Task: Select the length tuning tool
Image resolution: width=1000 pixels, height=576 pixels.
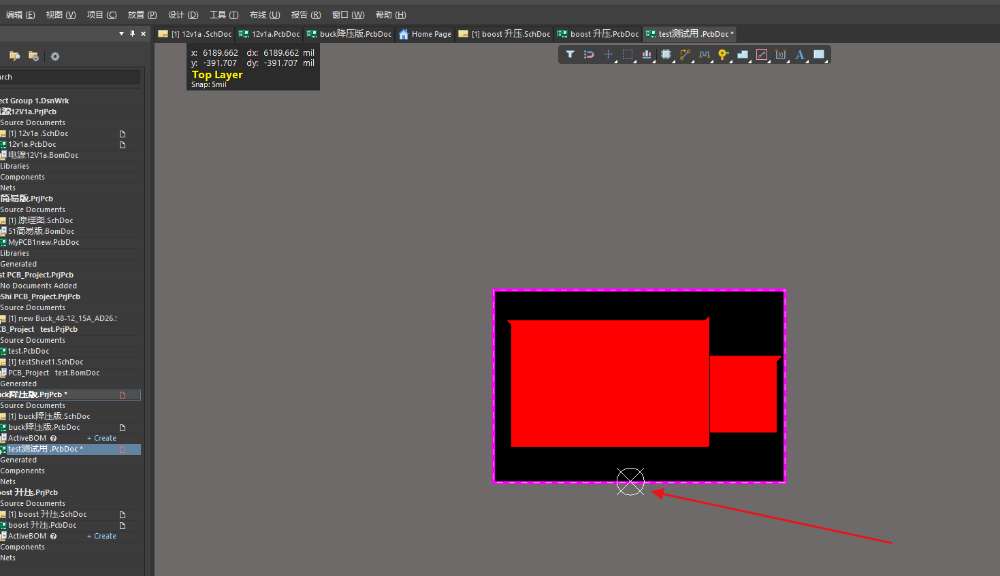Action: click(704, 55)
